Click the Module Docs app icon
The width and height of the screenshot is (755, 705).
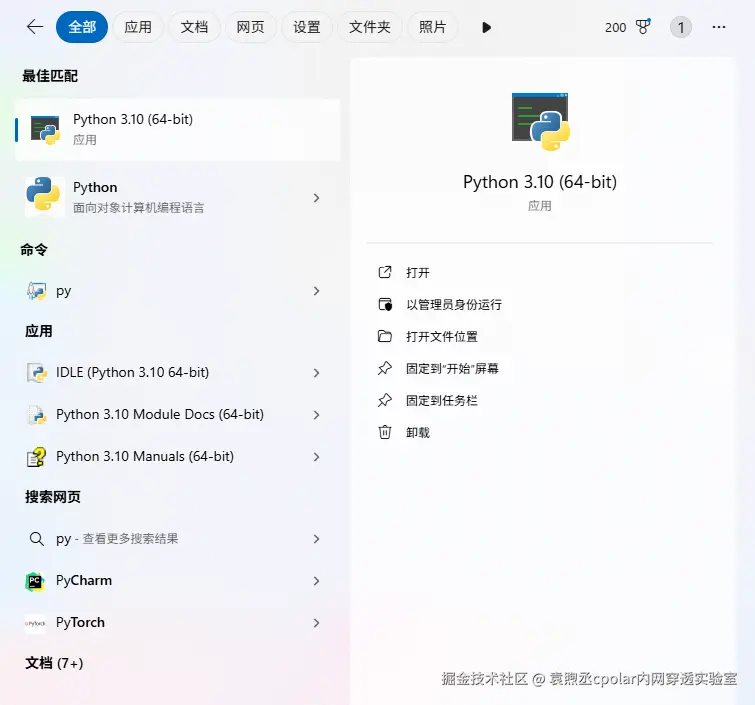(37, 415)
